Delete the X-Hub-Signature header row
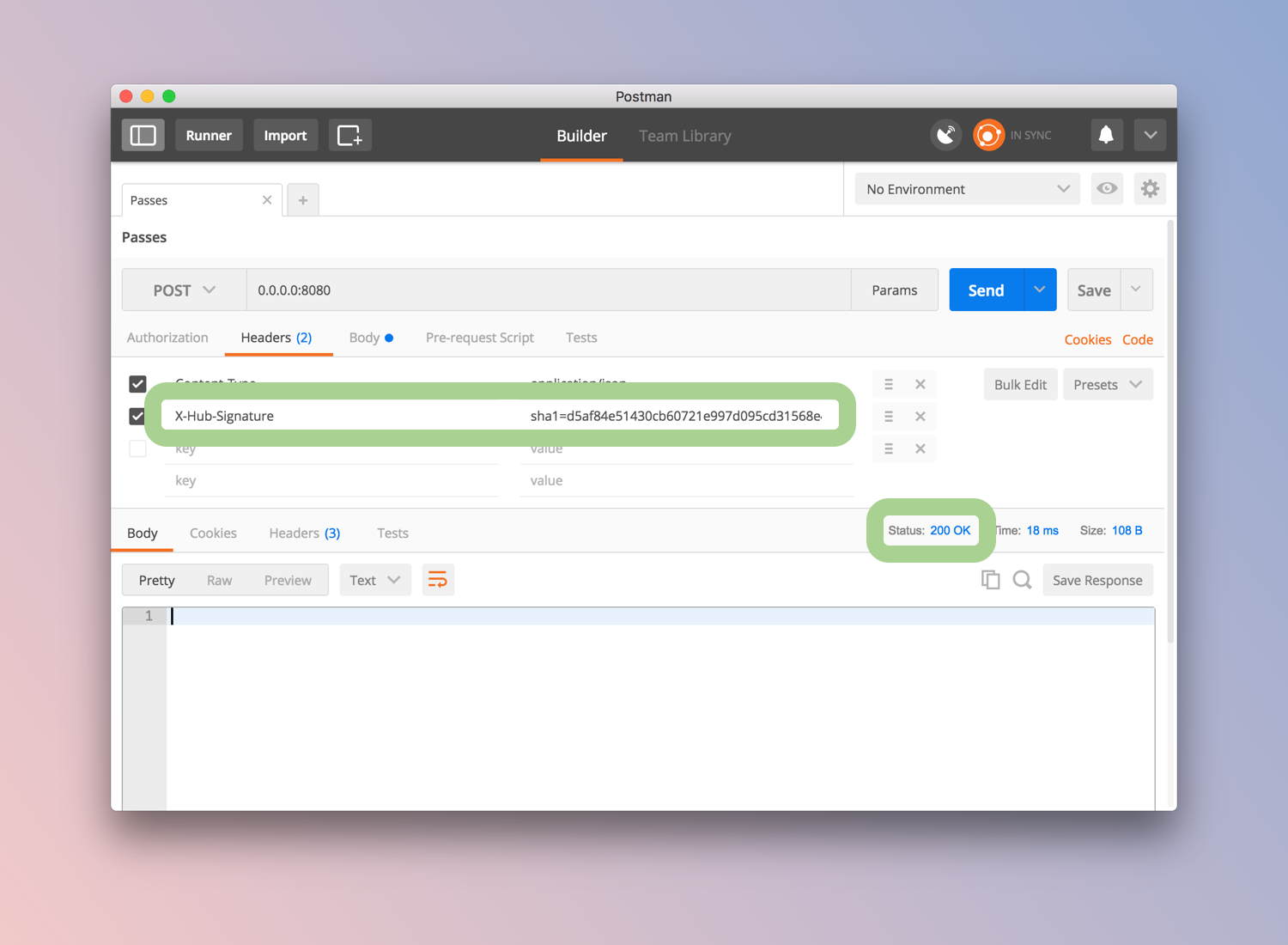 pos(920,416)
